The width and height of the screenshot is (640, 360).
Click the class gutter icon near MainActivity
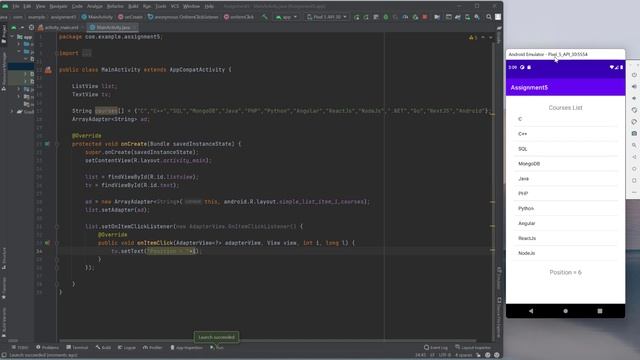click(x=48, y=70)
